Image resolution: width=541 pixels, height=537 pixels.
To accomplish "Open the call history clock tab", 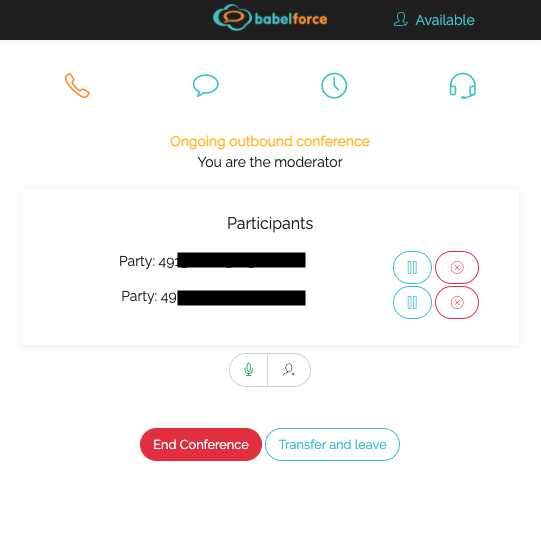I will pyautogui.click(x=334, y=86).
